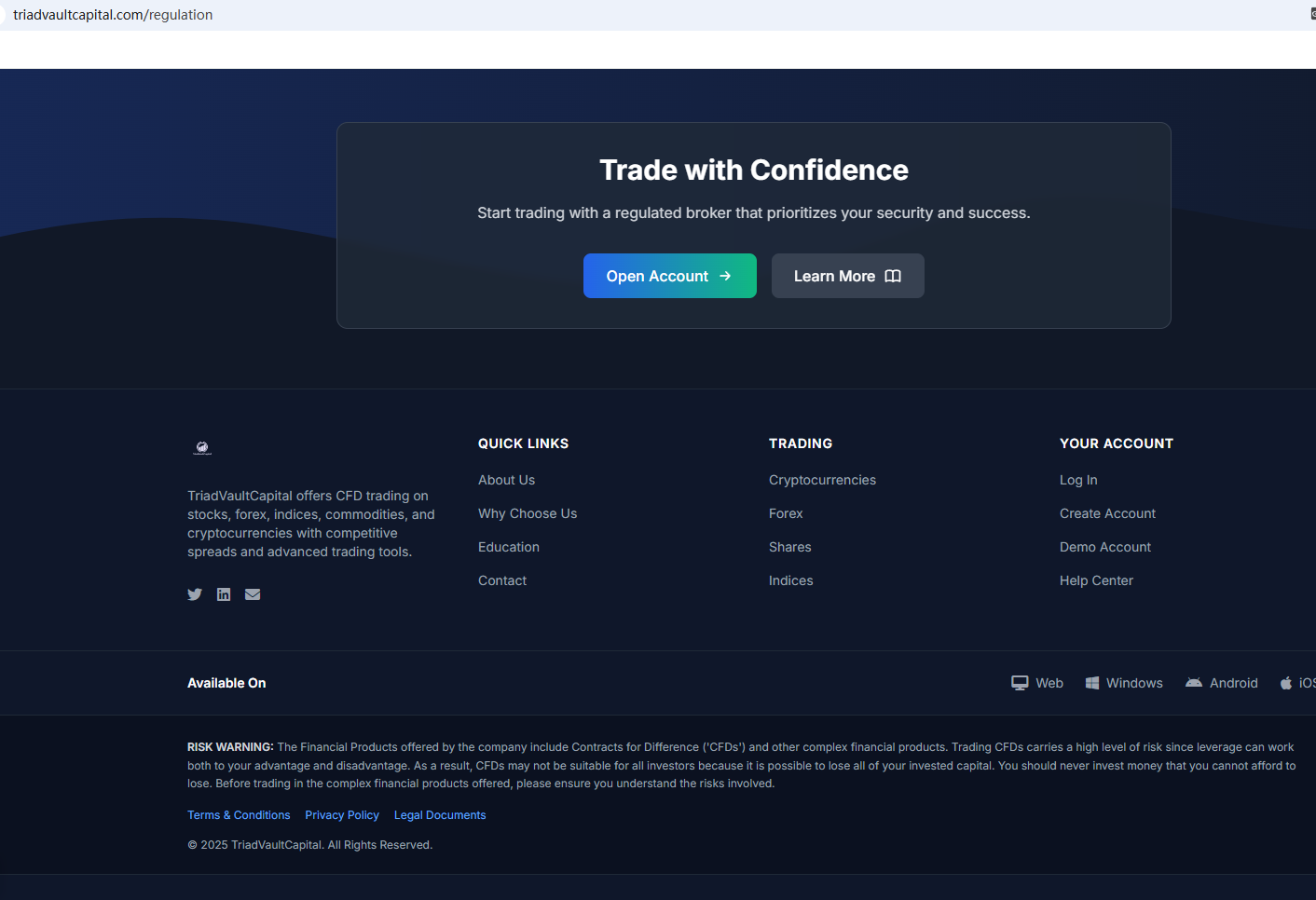Click the browser address bar URL
The width and height of the screenshot is (1316, 900).
click(x=113, y=15)
